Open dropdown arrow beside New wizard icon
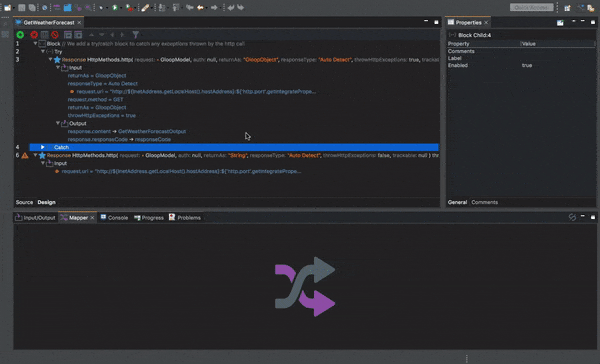 [x=13, y=8]
